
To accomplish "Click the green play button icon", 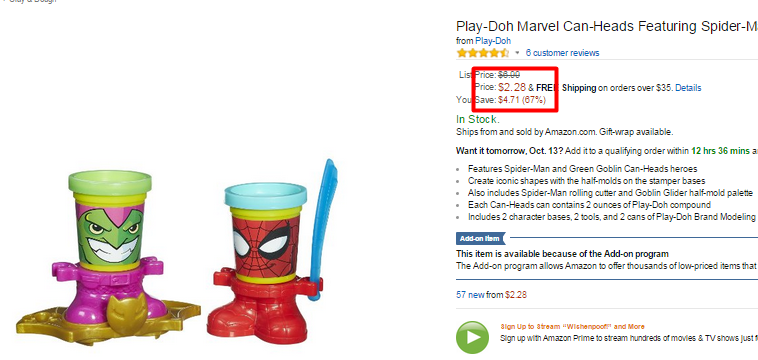I will tap(472, 337).
